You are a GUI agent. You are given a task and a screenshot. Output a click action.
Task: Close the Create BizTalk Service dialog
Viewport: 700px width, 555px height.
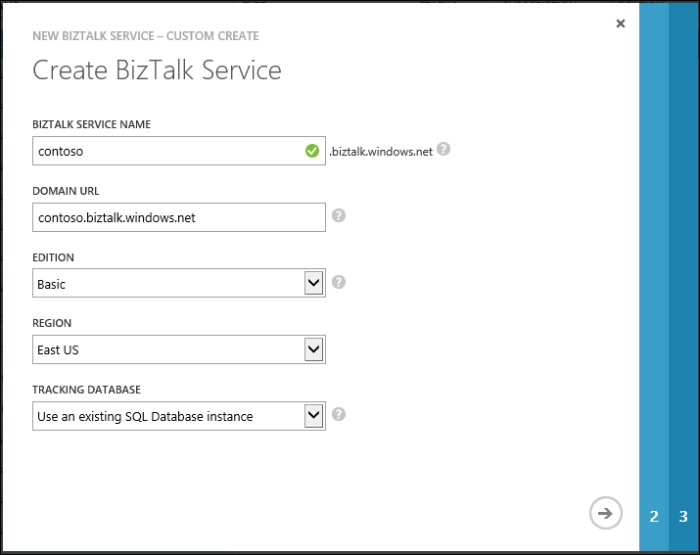(621, 23)
